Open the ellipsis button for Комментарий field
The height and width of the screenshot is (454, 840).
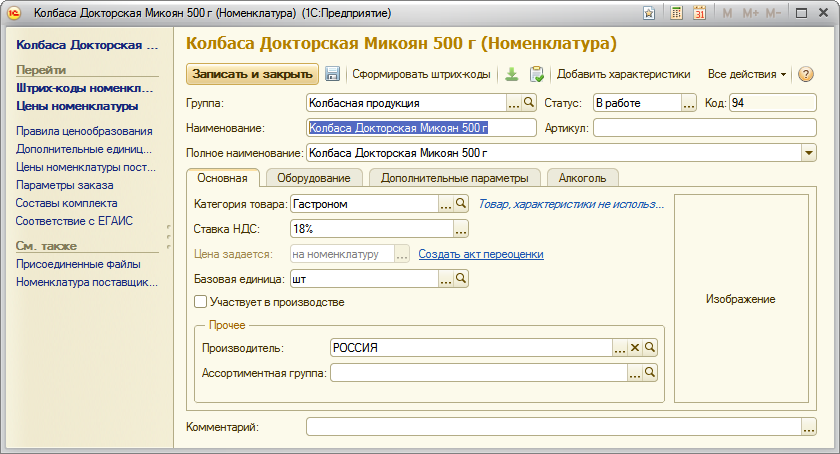(x=809, y=427)
